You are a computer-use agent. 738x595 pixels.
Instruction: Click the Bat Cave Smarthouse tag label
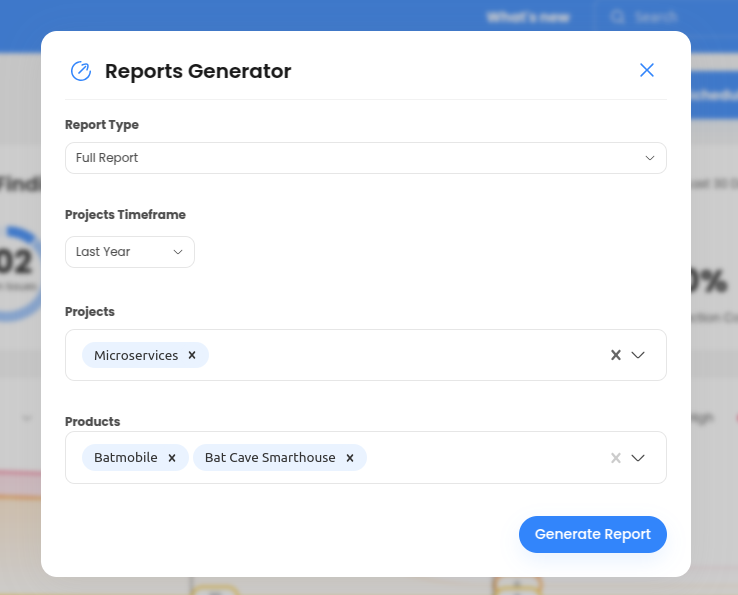[x=270, y=458]
